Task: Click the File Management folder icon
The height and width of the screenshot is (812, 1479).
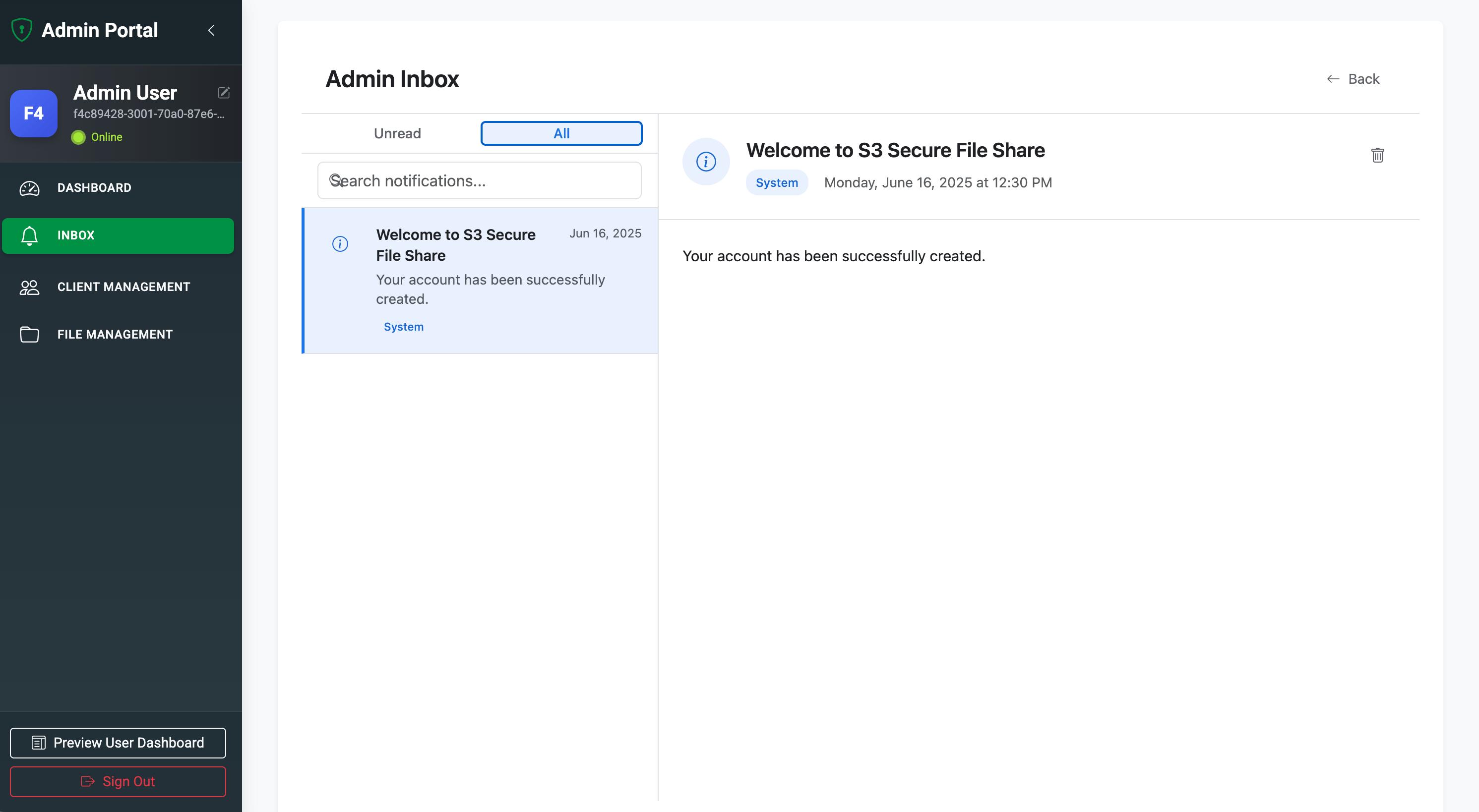Action: (29, 334)
